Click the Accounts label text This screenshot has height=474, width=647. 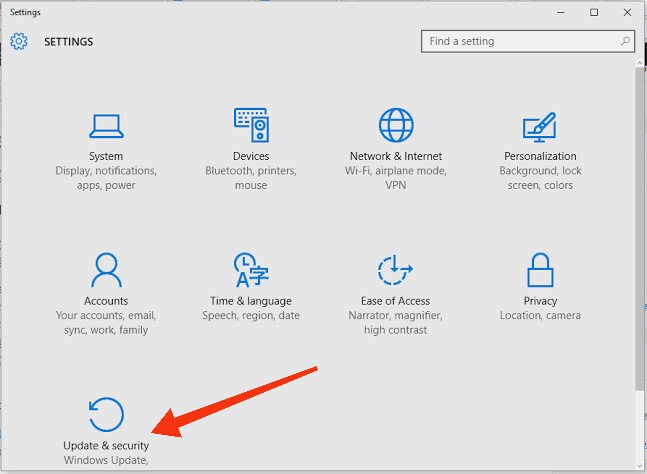click(x=106, y=301)
